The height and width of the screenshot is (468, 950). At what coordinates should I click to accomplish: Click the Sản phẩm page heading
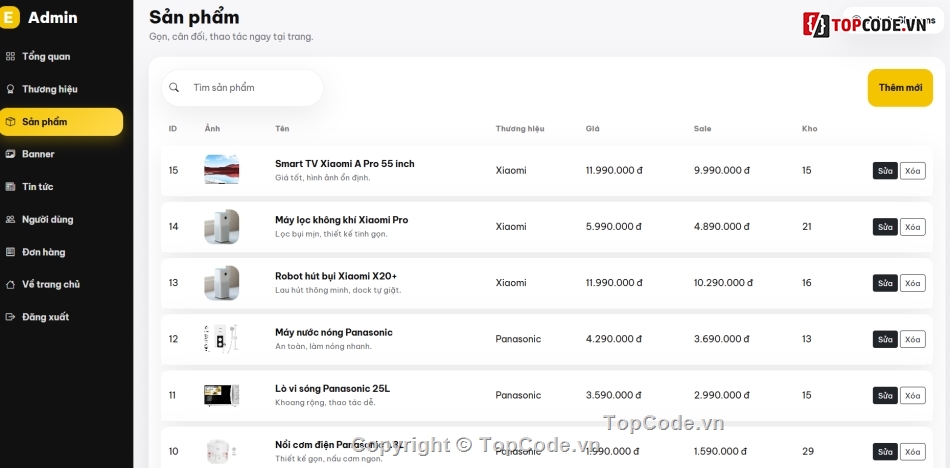coord(194,17)
